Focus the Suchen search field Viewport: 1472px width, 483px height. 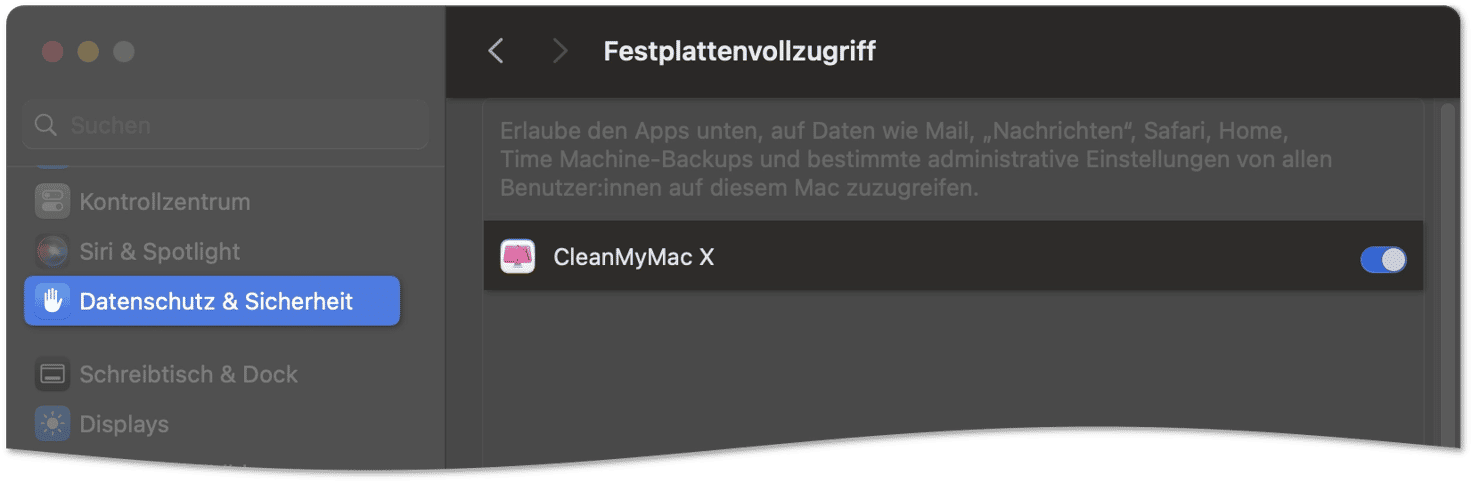pos(226,125)
